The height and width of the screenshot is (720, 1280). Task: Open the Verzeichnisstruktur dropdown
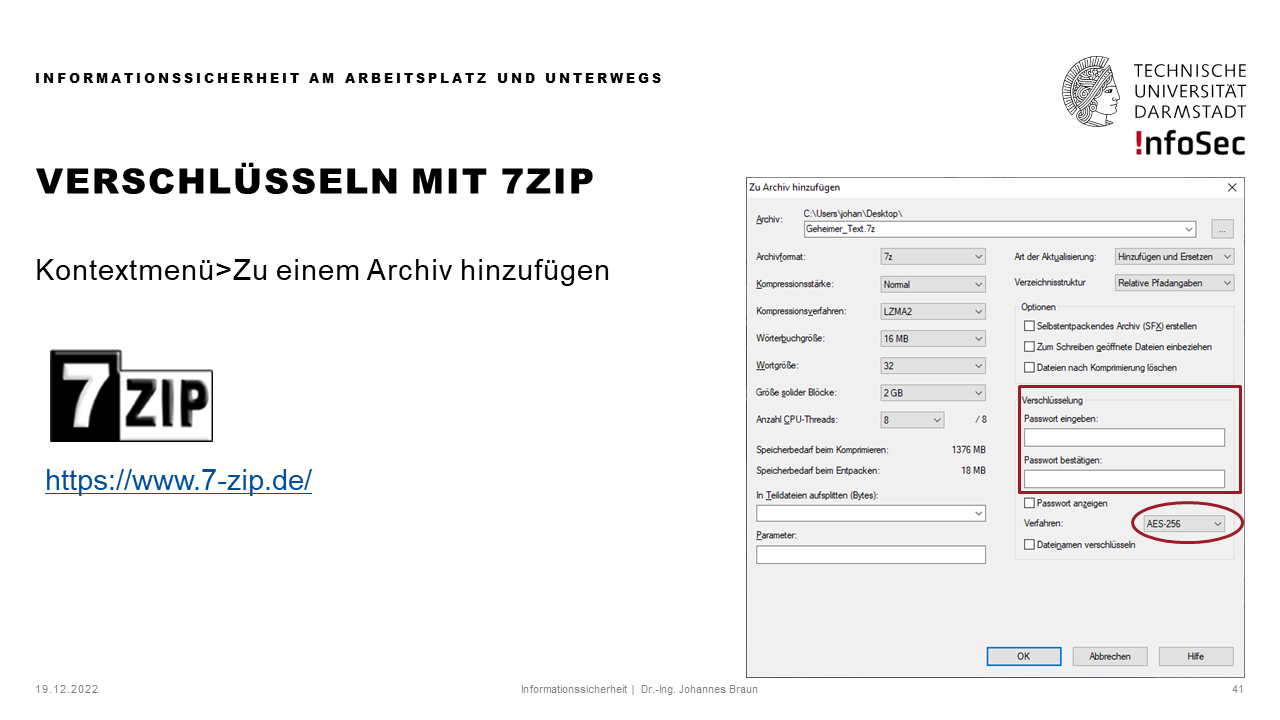(1175, 283)
